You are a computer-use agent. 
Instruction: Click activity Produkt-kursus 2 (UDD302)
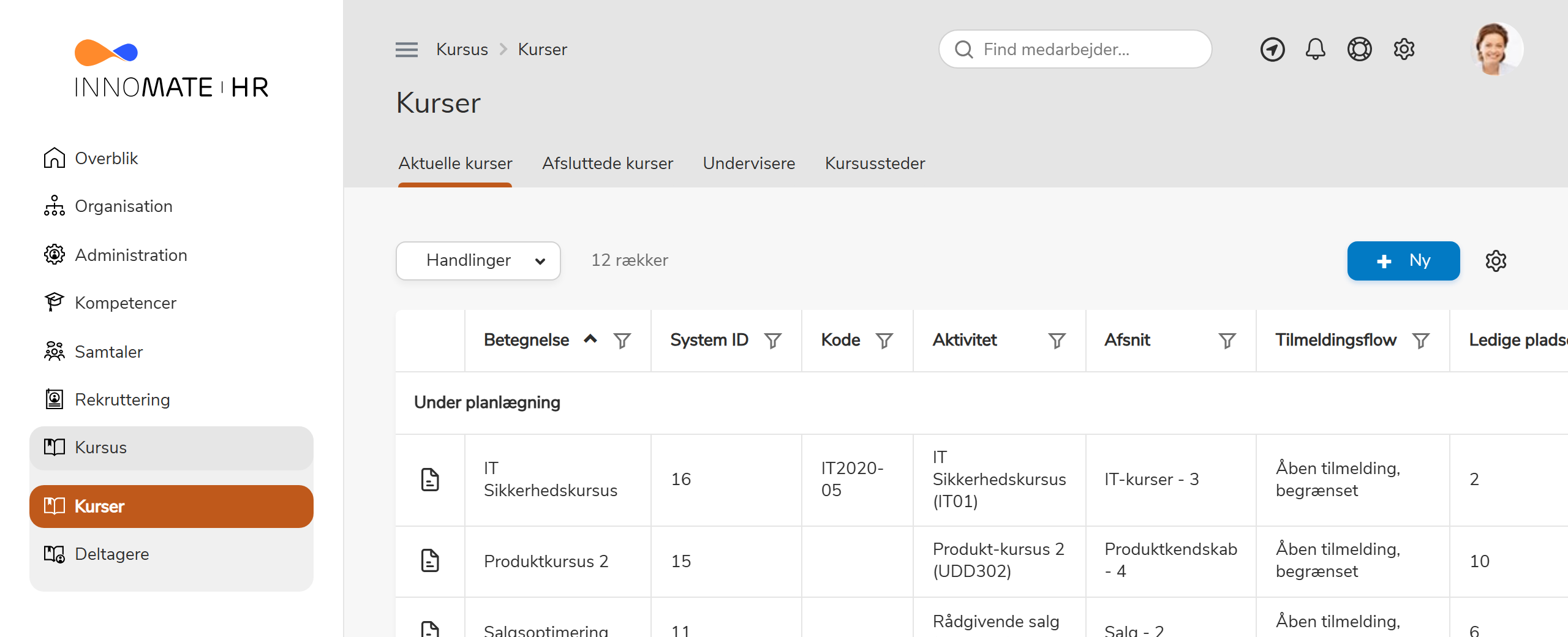coord(998,560)
